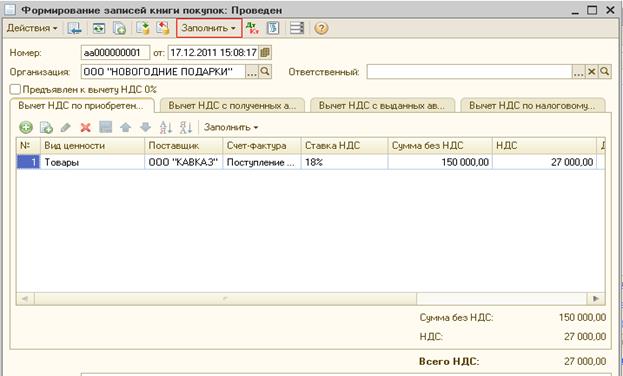The image size is (623, 376).
Task: Open the Заполнить dropdown above the table
Action: point(231,128)
